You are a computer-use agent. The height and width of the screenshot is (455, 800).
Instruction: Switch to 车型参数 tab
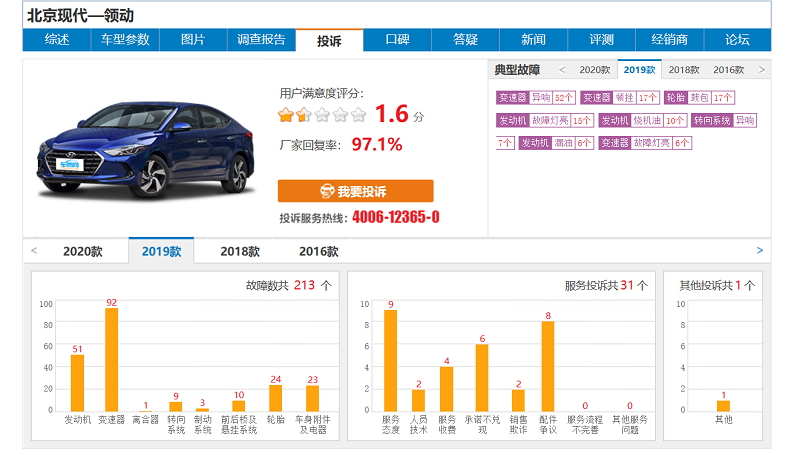125,40
